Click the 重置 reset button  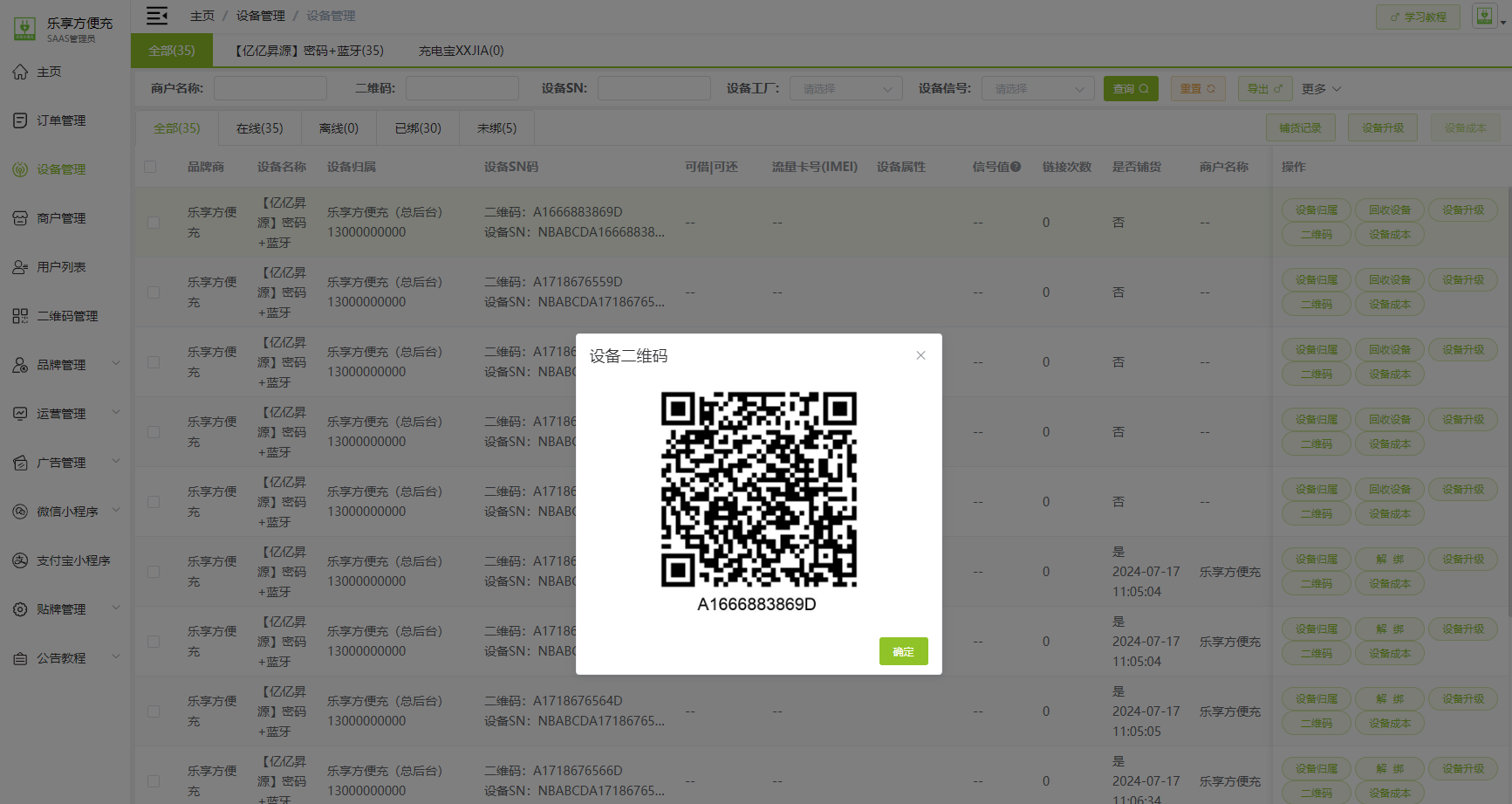(x=1198, y=88)
